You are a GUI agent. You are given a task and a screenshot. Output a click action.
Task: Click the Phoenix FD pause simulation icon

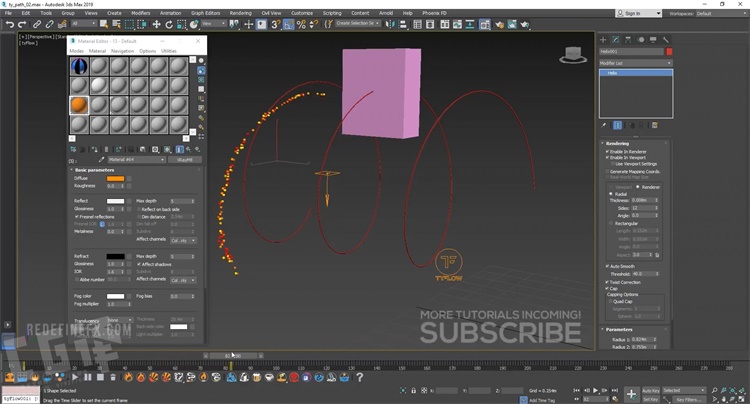coord(88,377)
